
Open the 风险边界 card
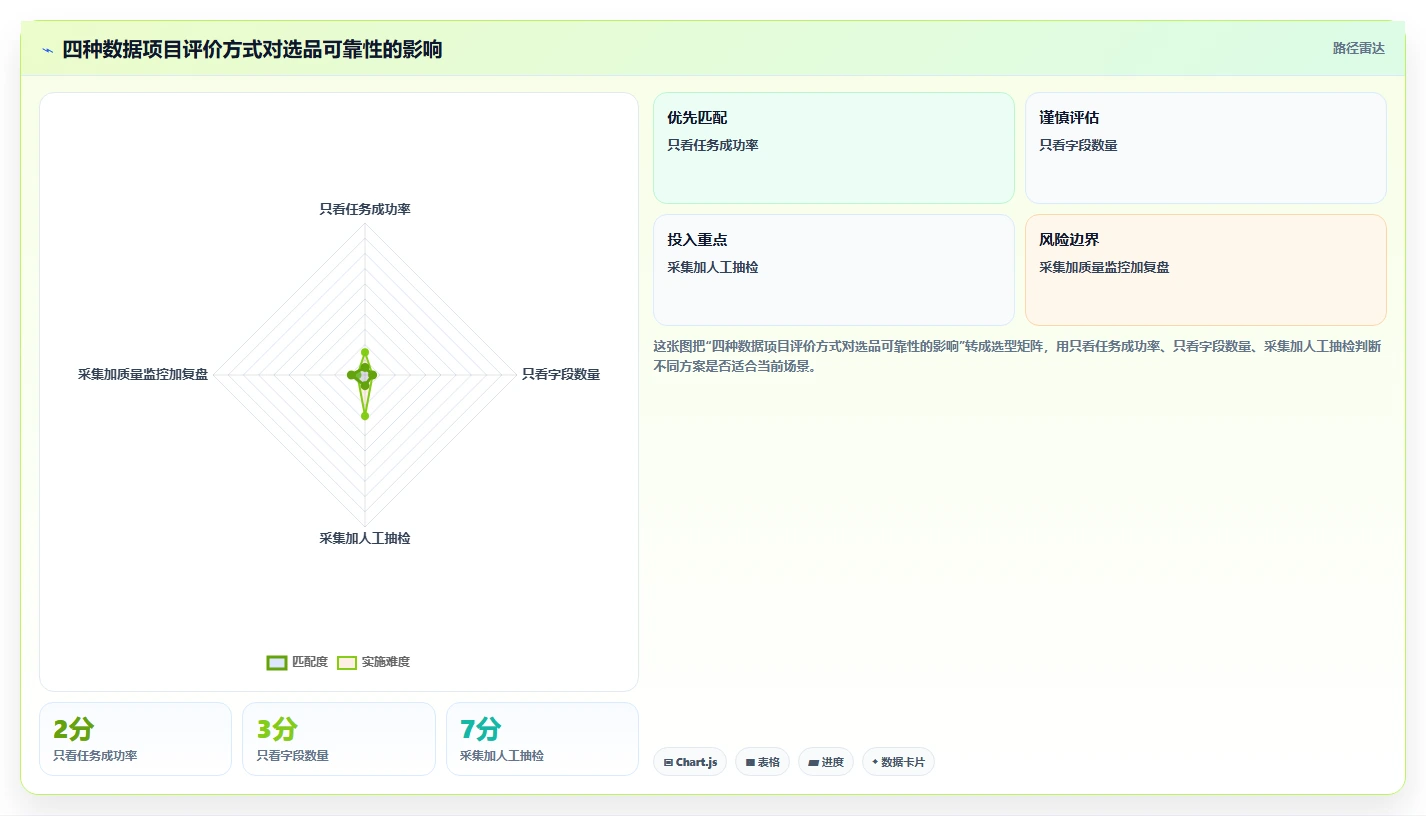(x=1206, y=270)
